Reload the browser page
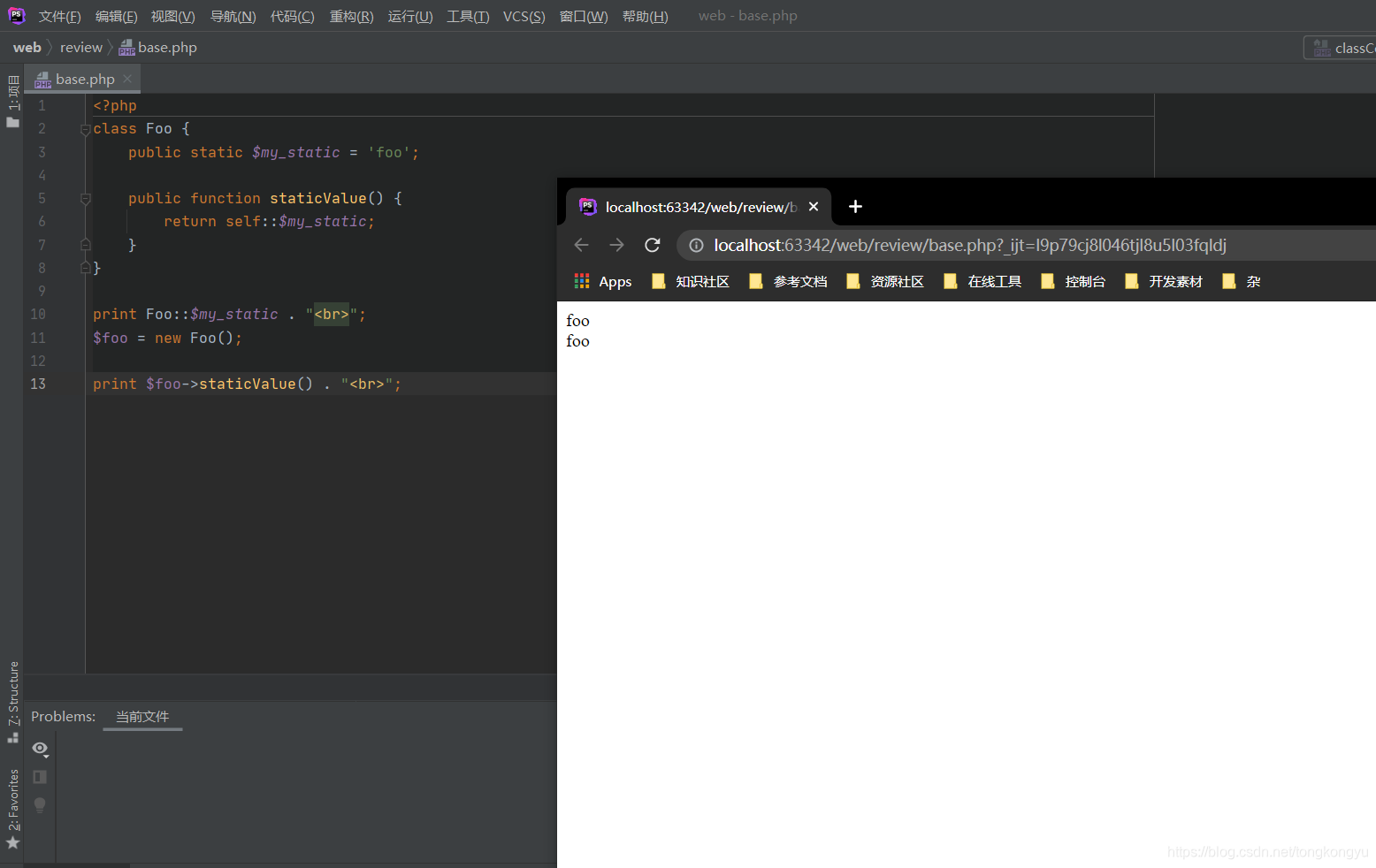Viewport: 1376px width, 868px height. pos(653,245)
